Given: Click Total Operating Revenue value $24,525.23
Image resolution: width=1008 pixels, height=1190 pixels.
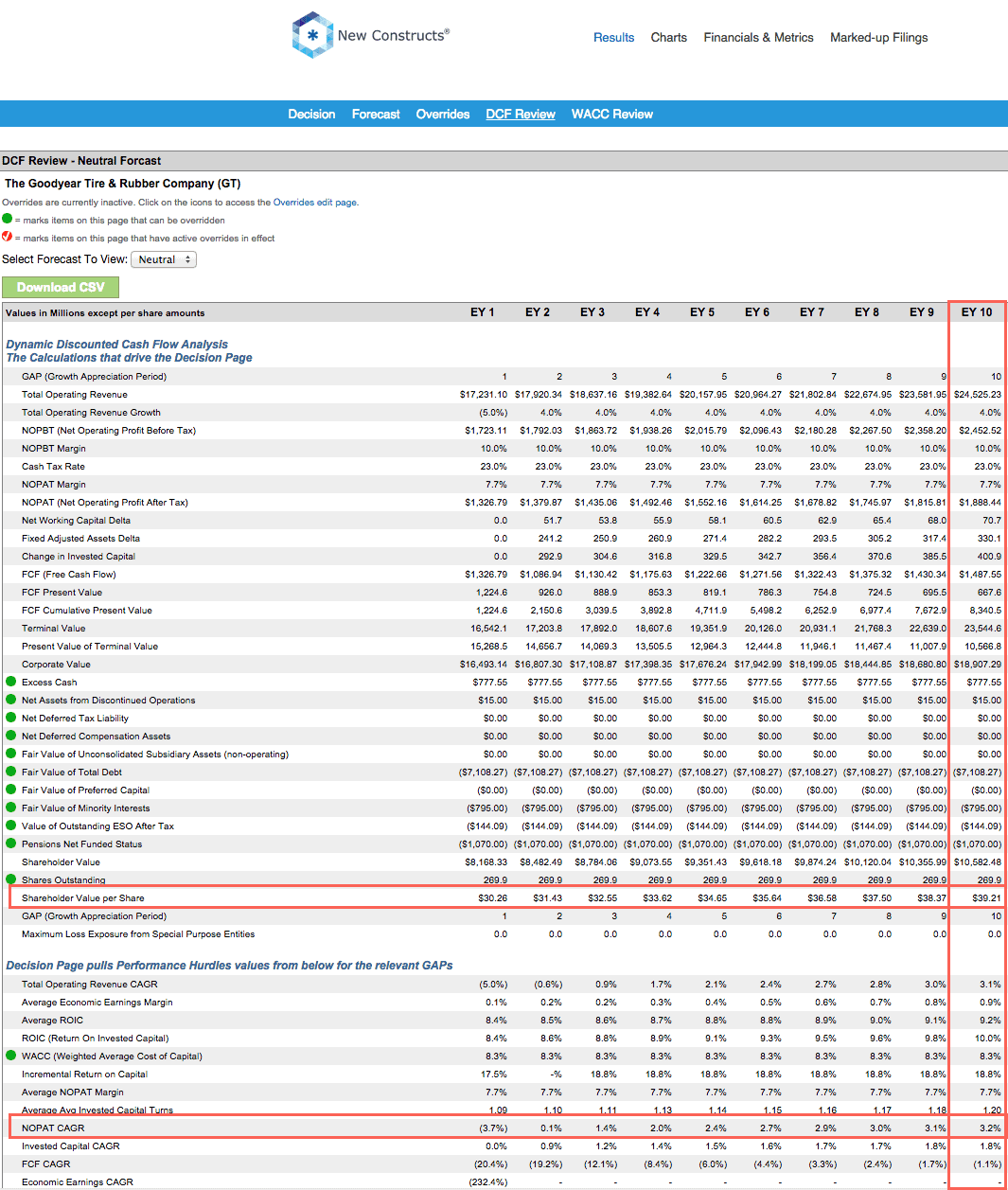Looking at the screenshot, I should (x=978, y=395).
